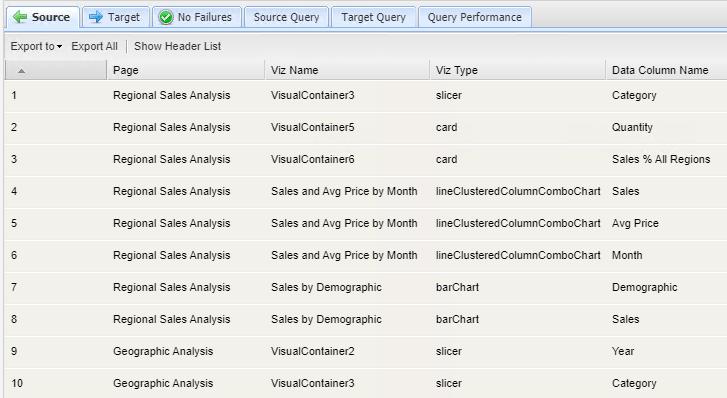Select the VisualContainer5 cell
727x398 pixels.
pyautogui.click(x=312, y=128)
